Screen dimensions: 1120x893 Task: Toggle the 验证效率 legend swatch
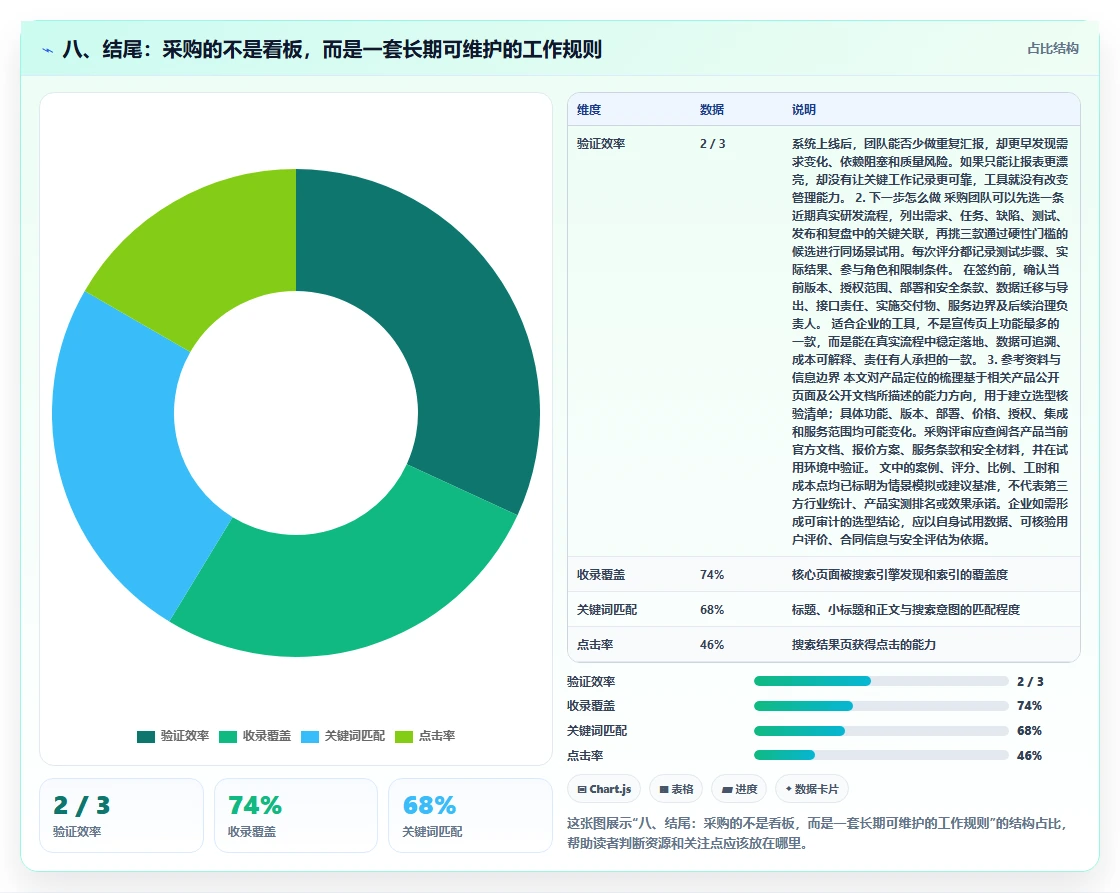tap(146, 737)
